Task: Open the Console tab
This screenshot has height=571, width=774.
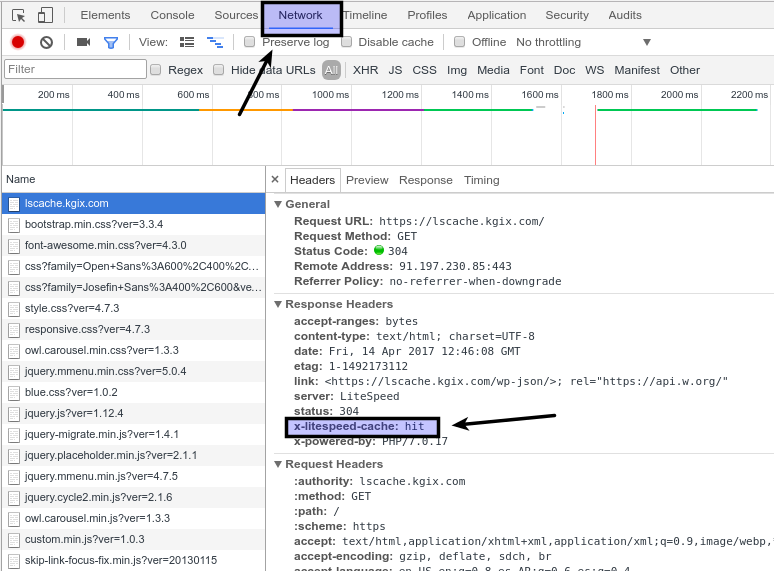Action: pyautogui.click(x=172, y=15)
